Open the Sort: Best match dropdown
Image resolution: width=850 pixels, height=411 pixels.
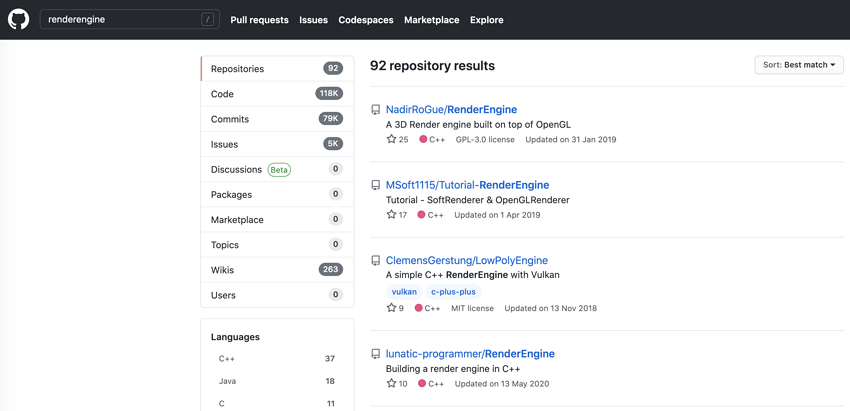799,65
